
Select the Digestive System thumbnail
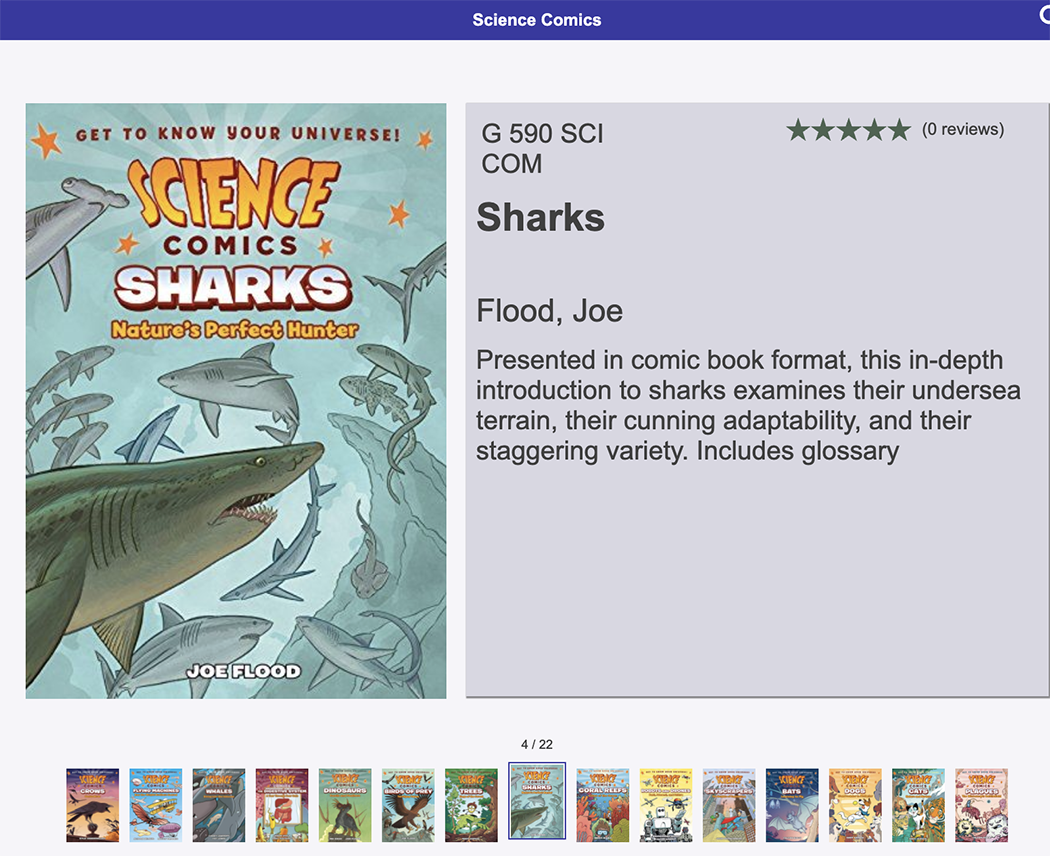[x=282, y=804]
